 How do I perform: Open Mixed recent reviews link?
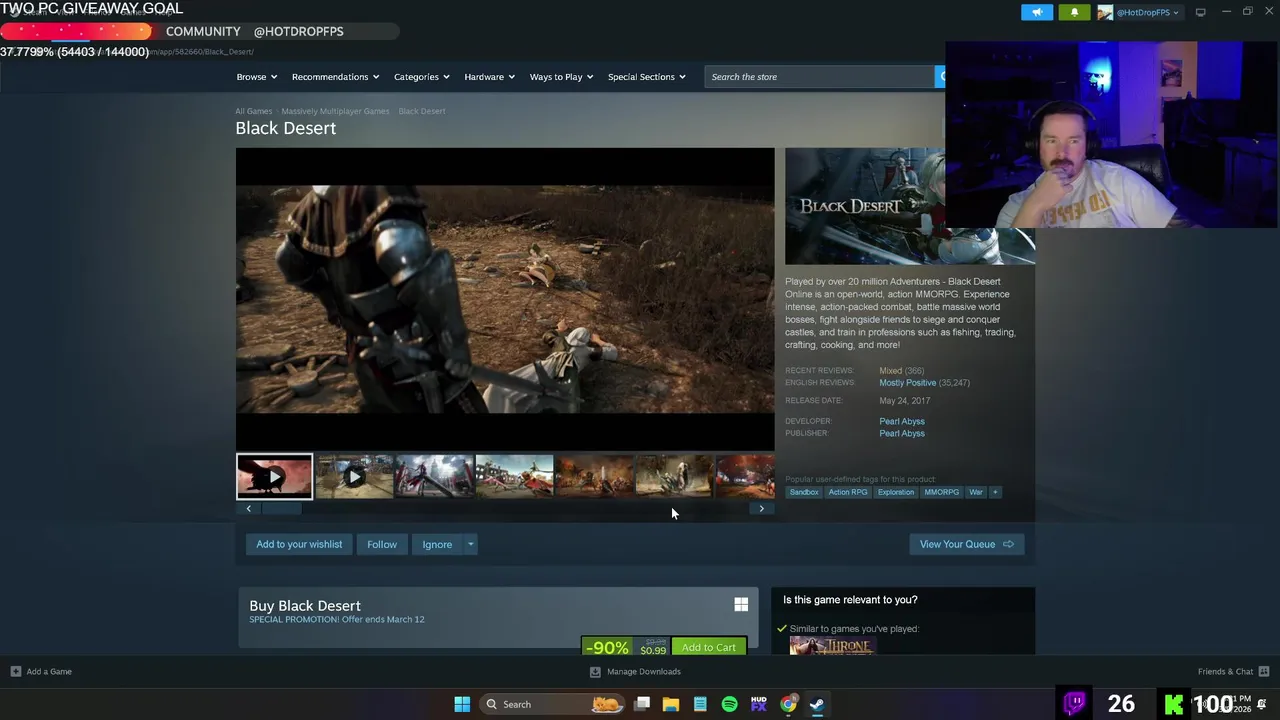(x=890, y=371)
